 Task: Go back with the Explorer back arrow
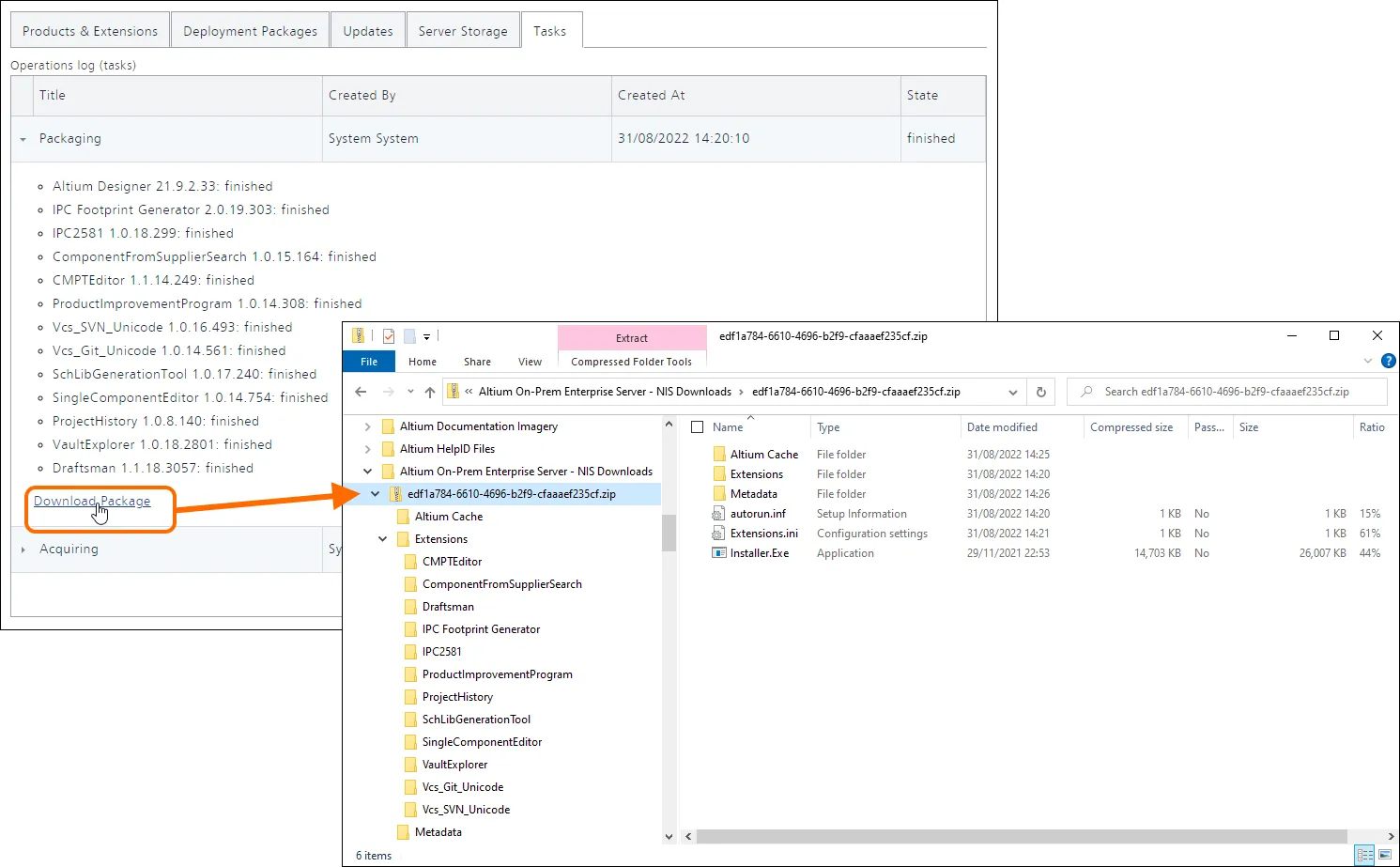coord(362,392)
